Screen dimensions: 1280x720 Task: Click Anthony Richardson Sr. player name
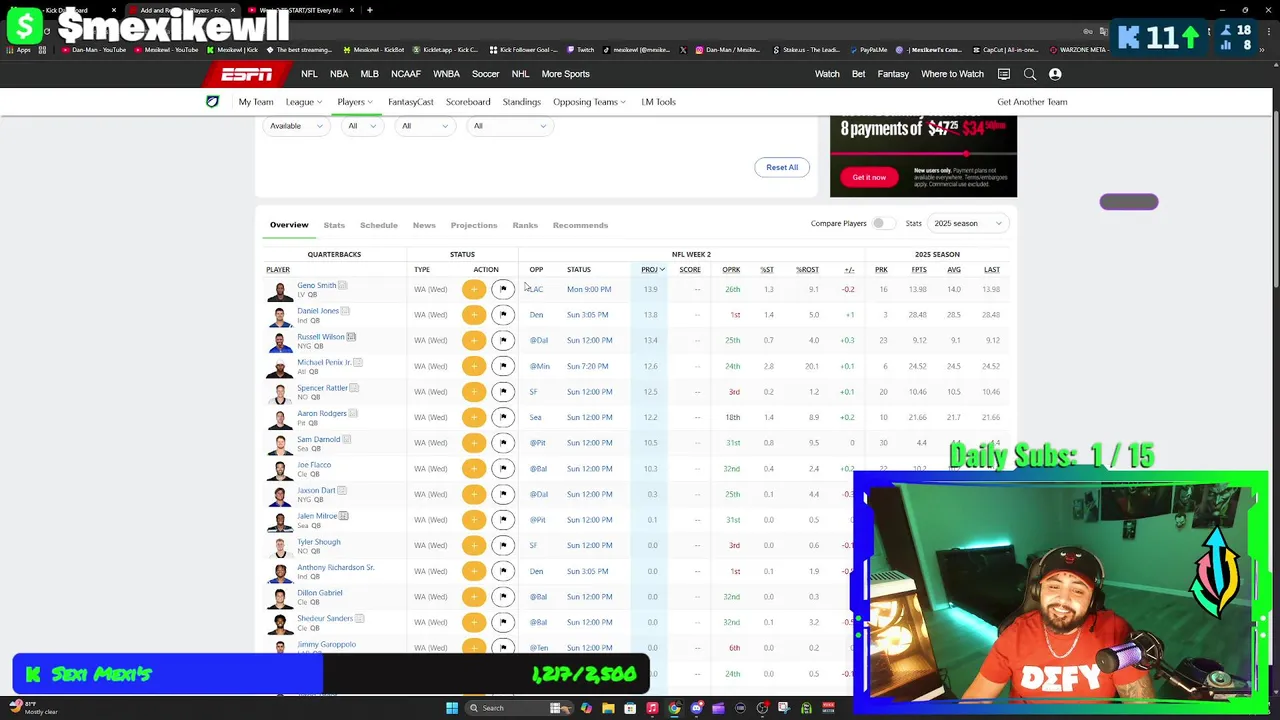click(336, 567)
